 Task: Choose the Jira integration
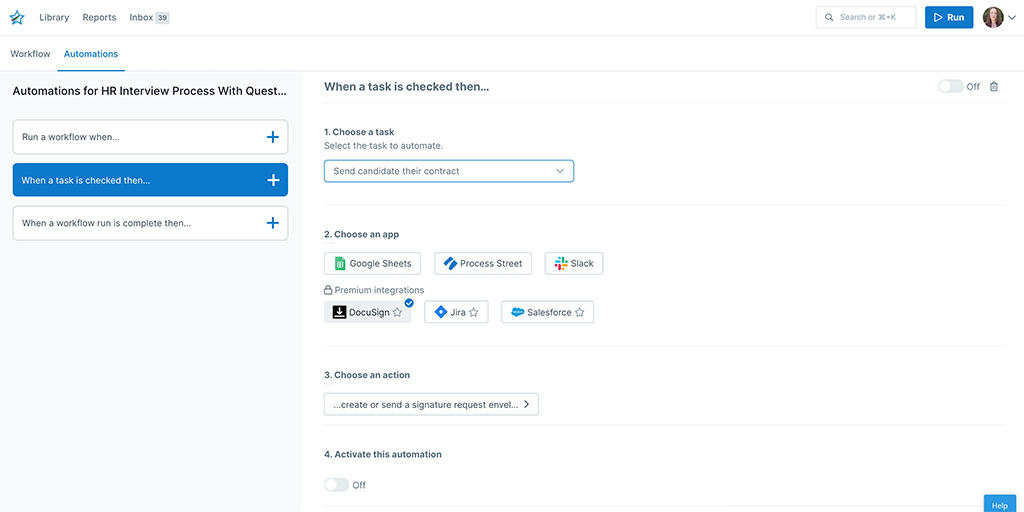click(x=456, y=312)
